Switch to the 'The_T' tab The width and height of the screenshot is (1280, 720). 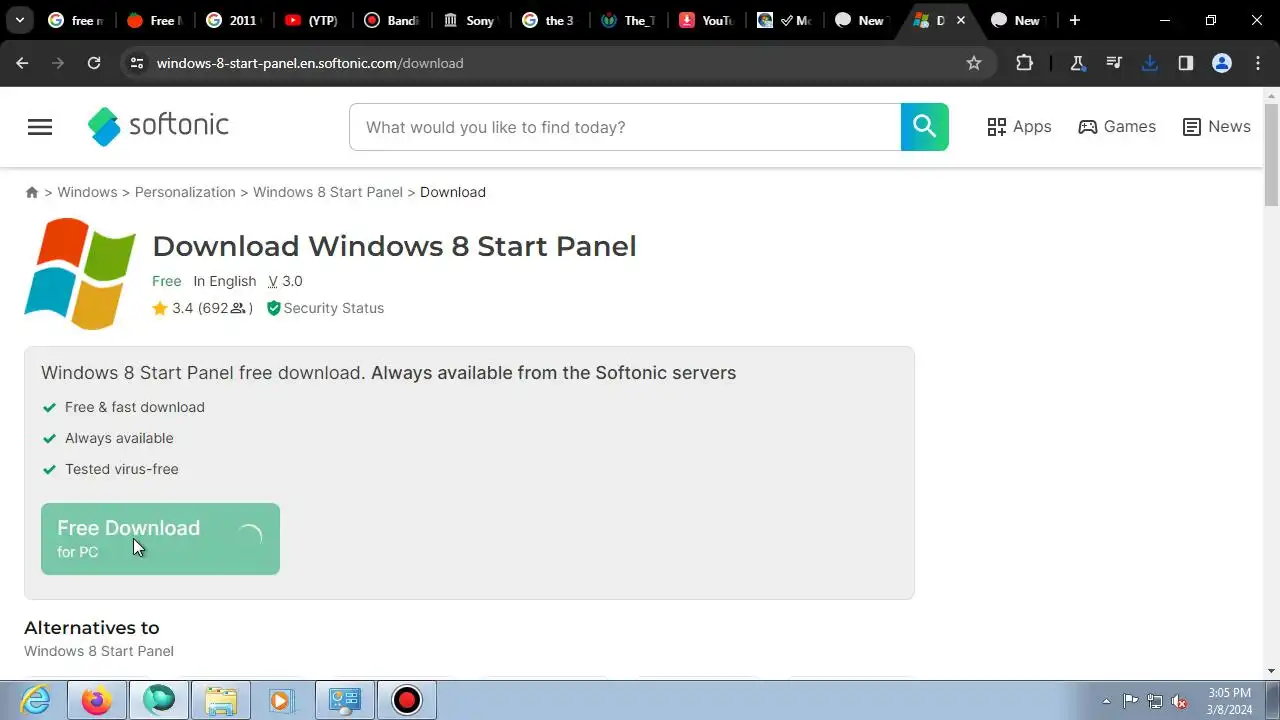coord(628,20)
